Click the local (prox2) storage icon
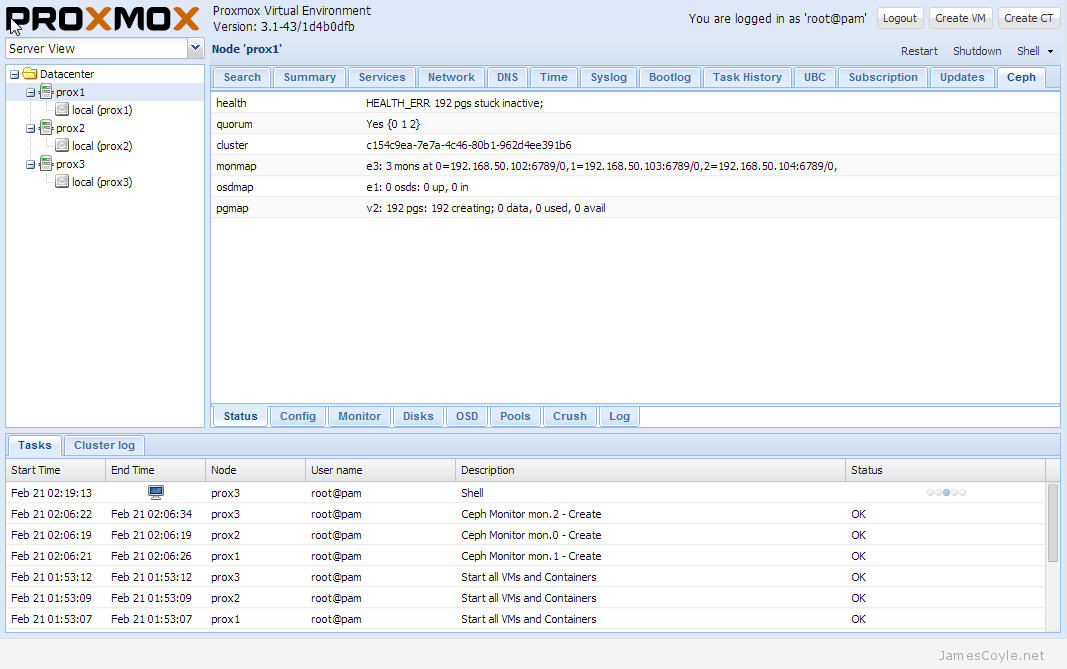 point(62,146)
